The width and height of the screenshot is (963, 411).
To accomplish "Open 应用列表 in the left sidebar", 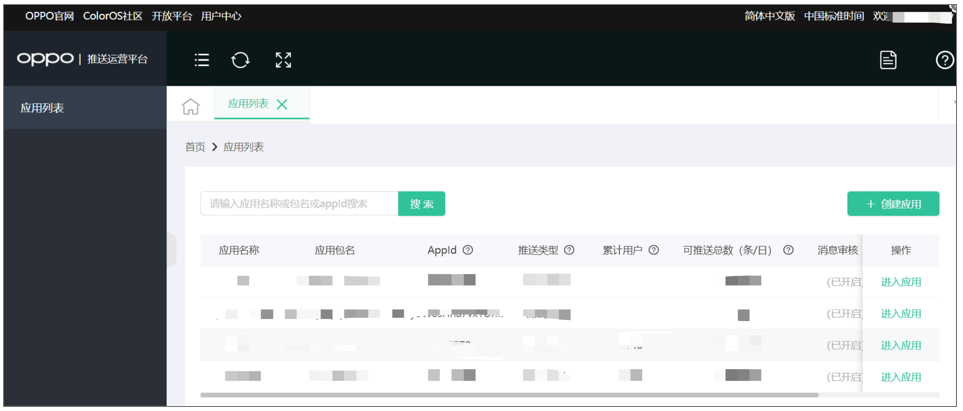I will coord(42,108).
